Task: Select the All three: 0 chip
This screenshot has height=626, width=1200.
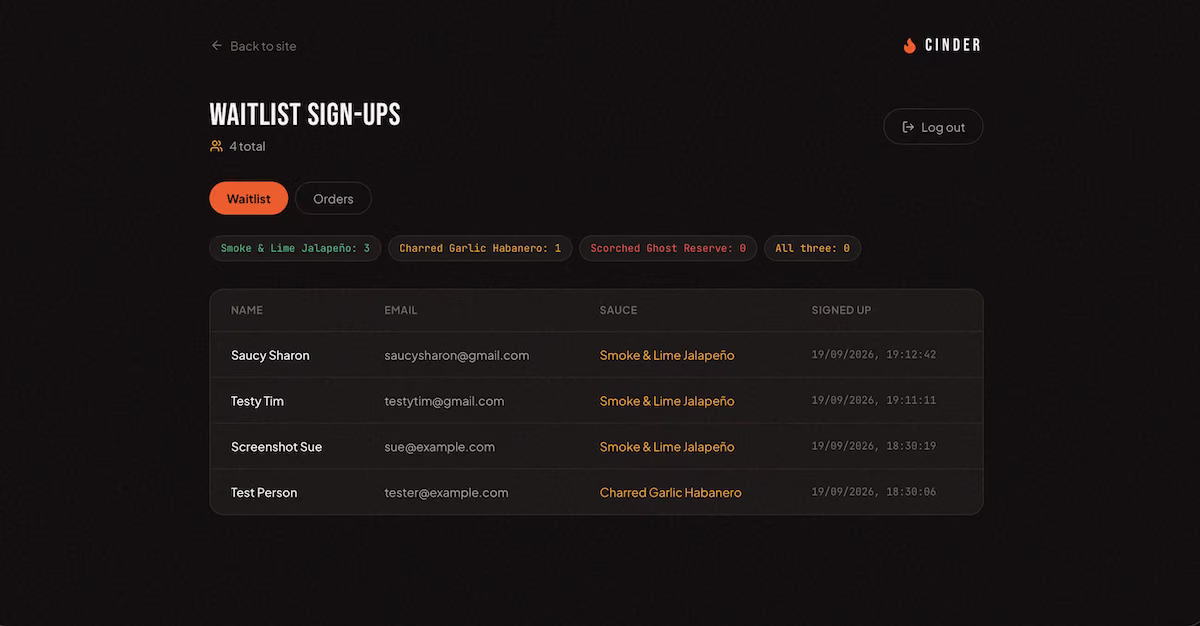Action: pos(812,248)
